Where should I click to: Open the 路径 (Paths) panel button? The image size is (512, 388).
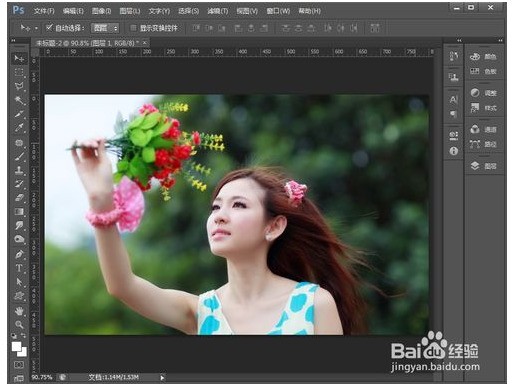click(x=484, y=144)
